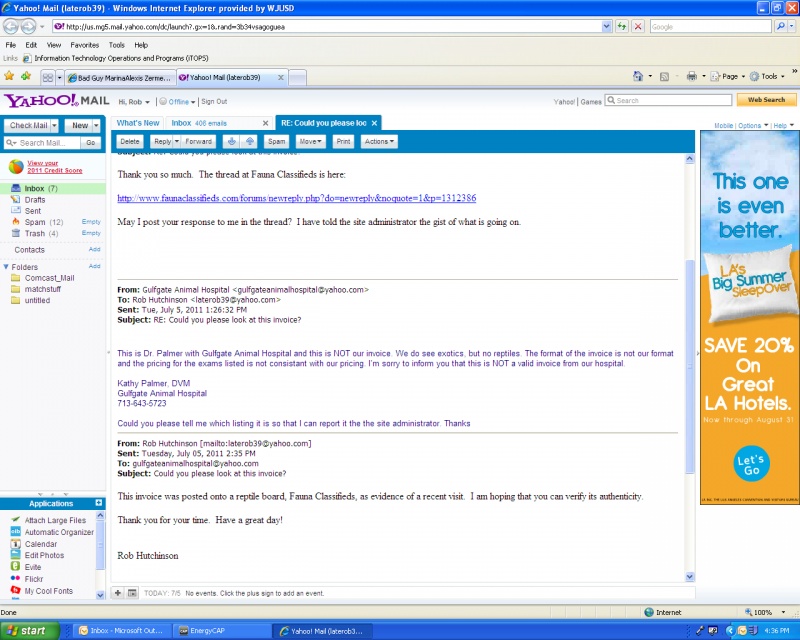Select the Inbox (7) folder
The width and height of the screenshot is (800, 640).
(53, 188)
